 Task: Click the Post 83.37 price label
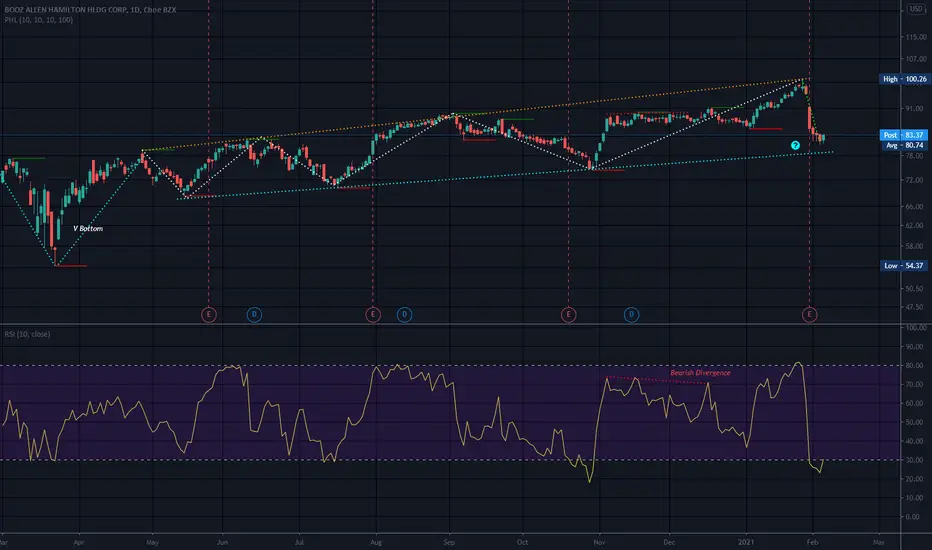(904, 135)
